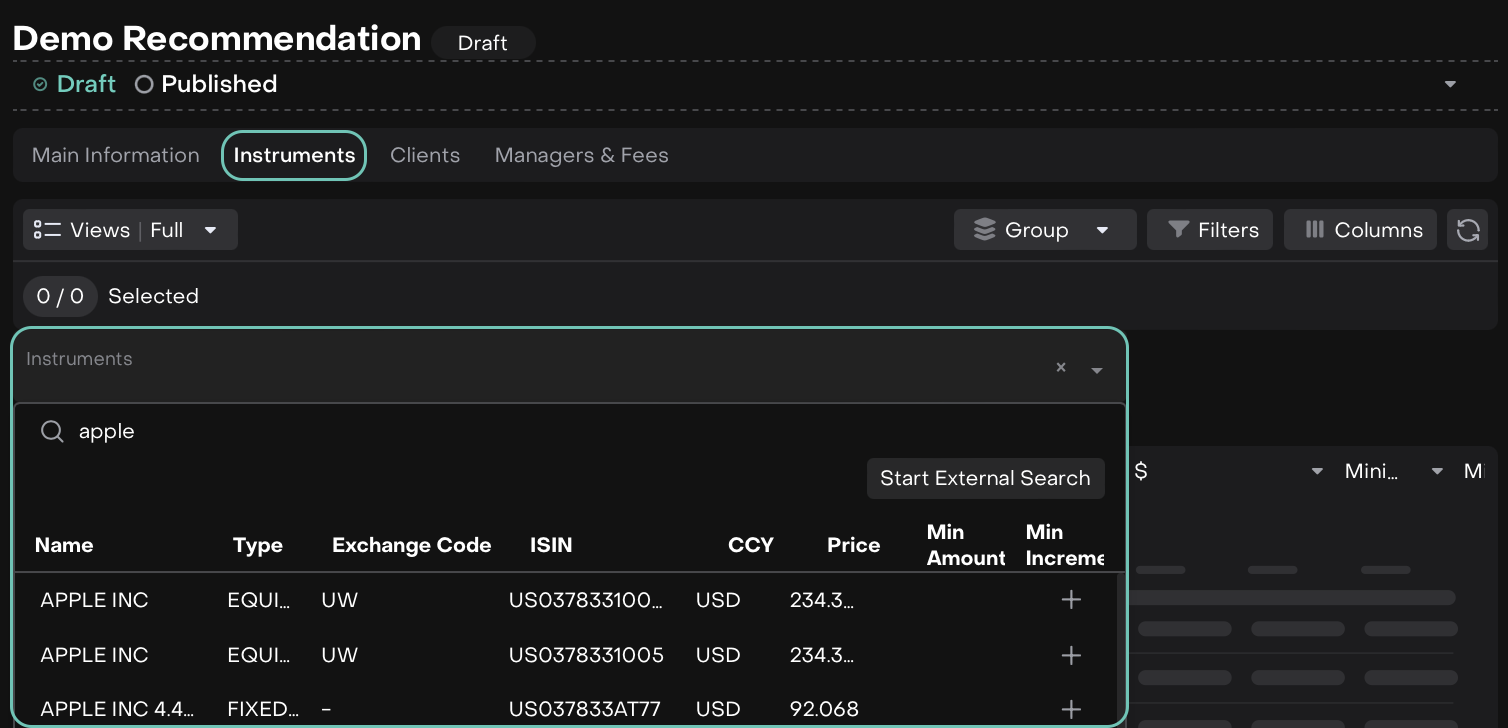Click the Start External Search button
This screenshot has width=1508, height=728.
pos(985,478)
